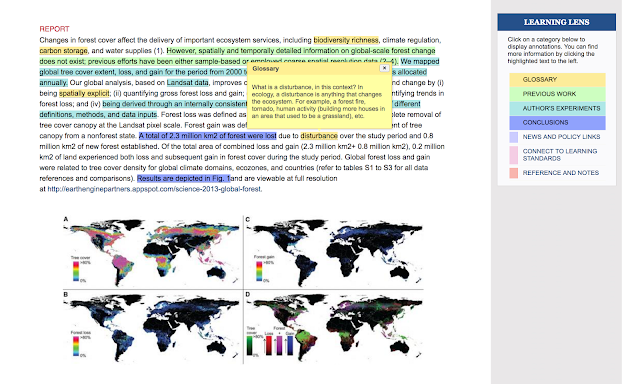The height and width of the screenshot is (384, 640).
Task: Select REFERENCE AND NOTES category
Action: [x=561, y=173]
